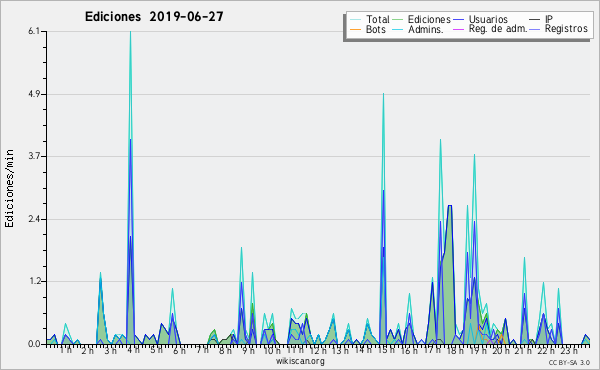Click the Ediciones/min axis title
The width and height of the screenshot is (600, 370).
pyautogui.click(x=9, y=188)
